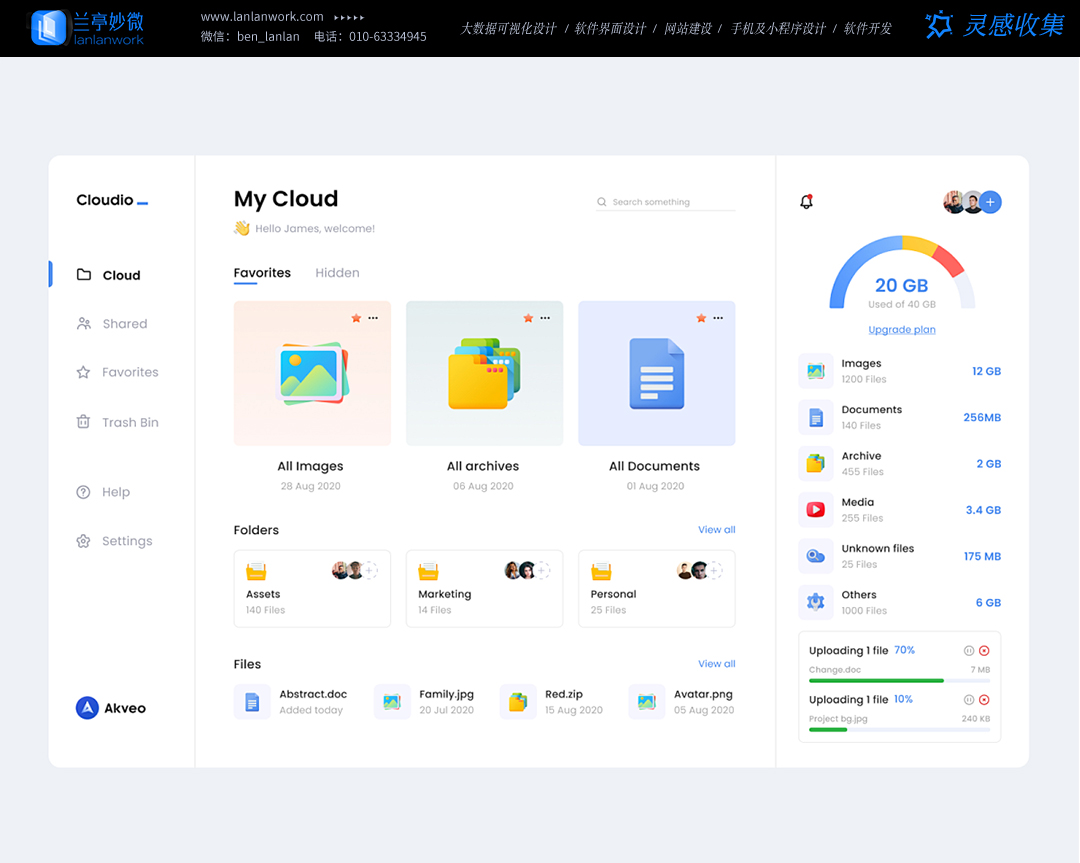Pause the Change.doc upload

click(x=968, y=650)
